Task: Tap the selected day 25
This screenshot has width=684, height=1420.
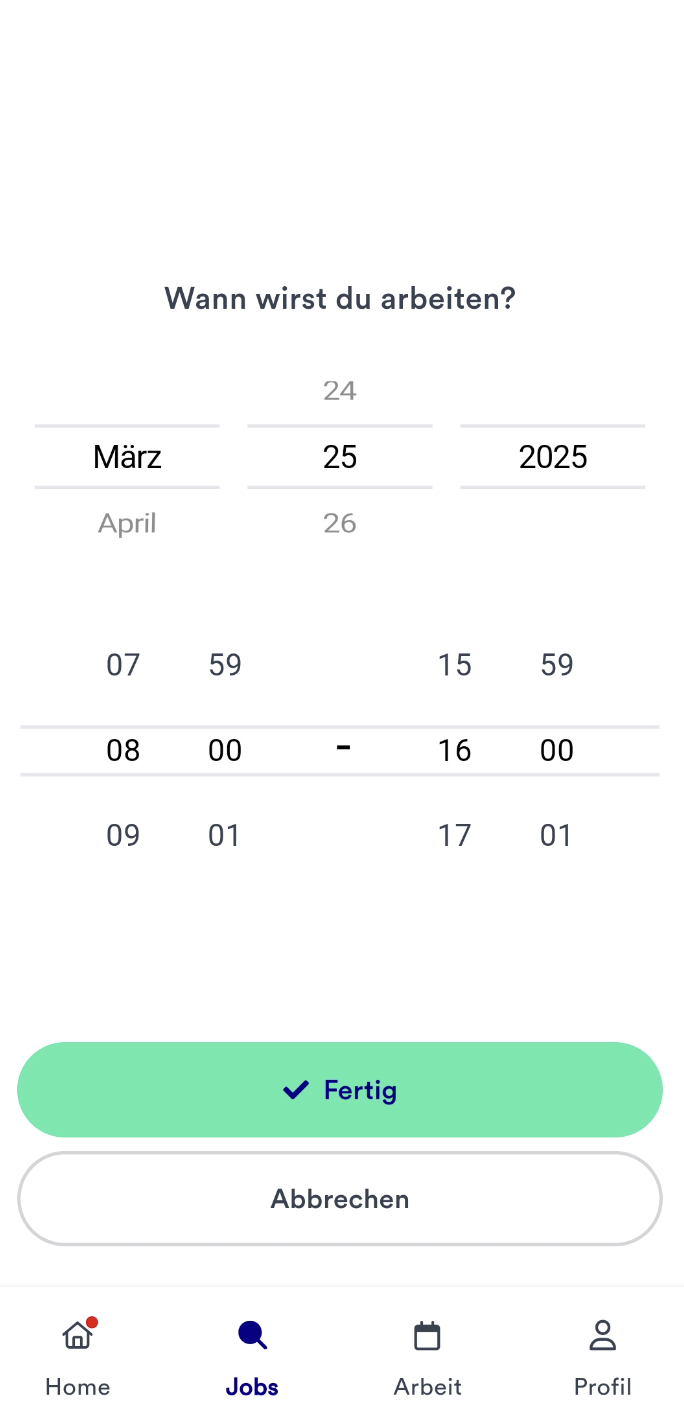Action: tap(340, 457)
